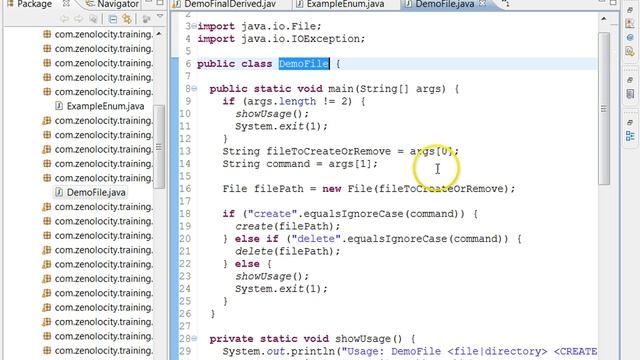Click the Forward arrow in Package Explorer toolbar

(x=78, y=19)
